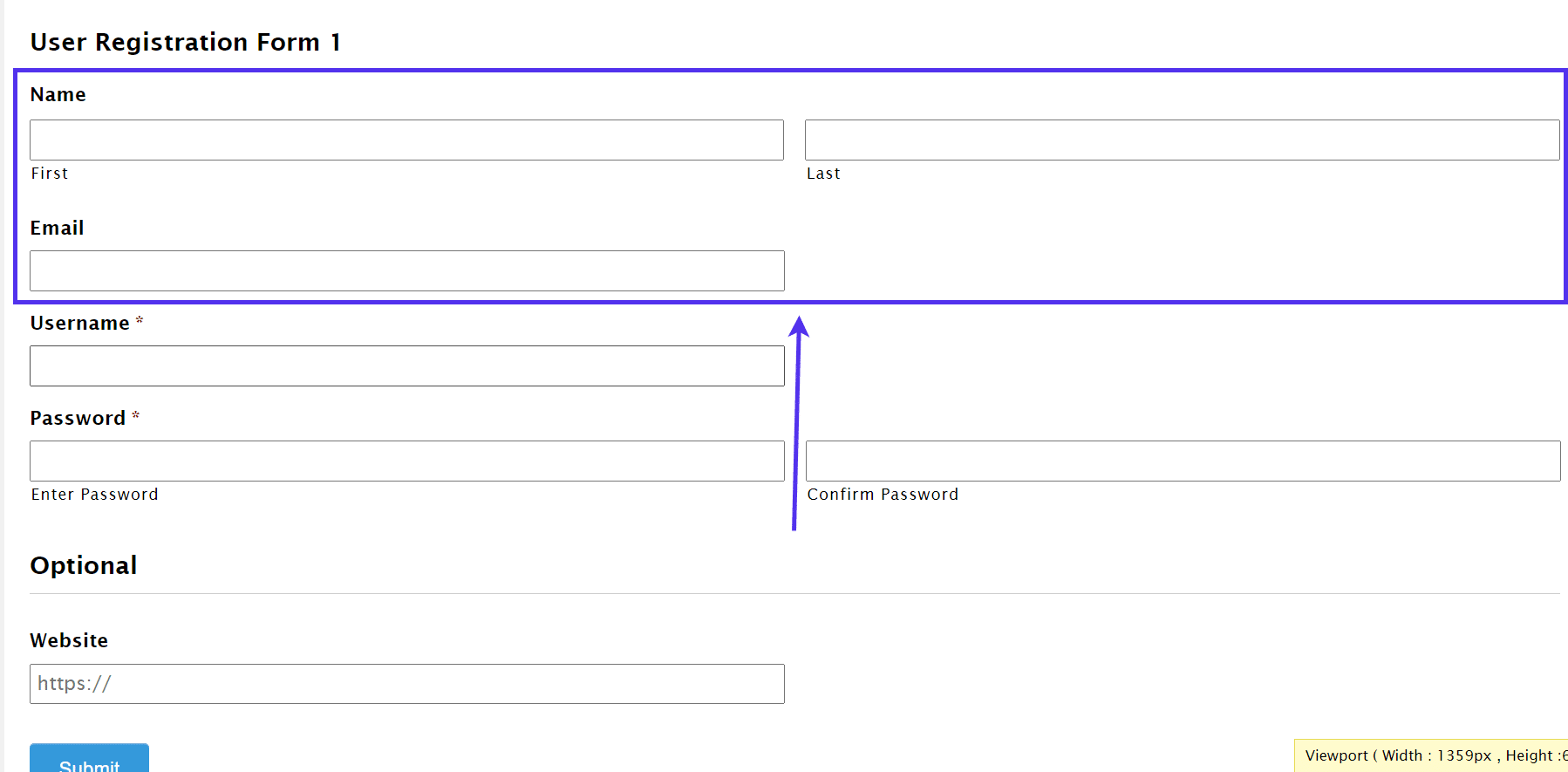
Task: Click the Last name input field
Action: [1182, 140]
